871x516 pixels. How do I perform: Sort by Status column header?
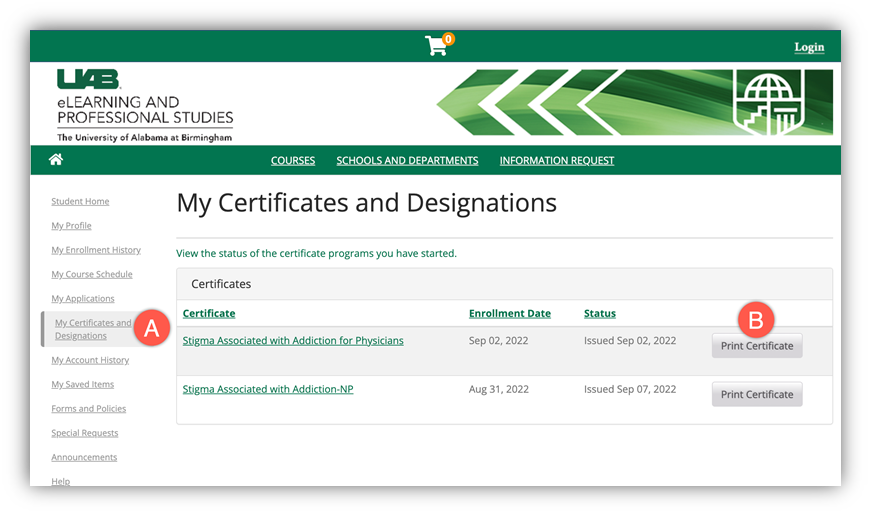(x=600, y=314)
